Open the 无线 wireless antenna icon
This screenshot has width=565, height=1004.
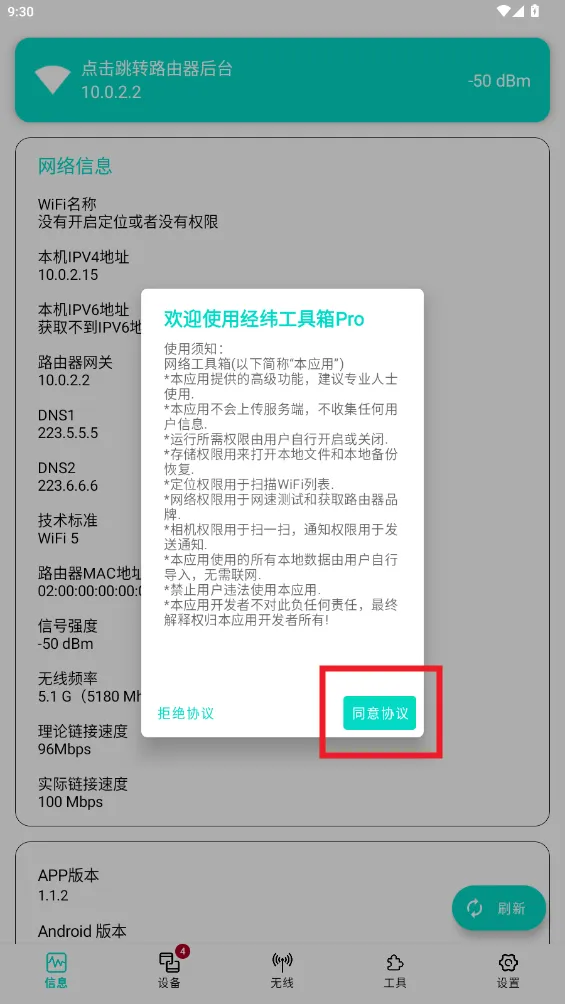[282, 962]
